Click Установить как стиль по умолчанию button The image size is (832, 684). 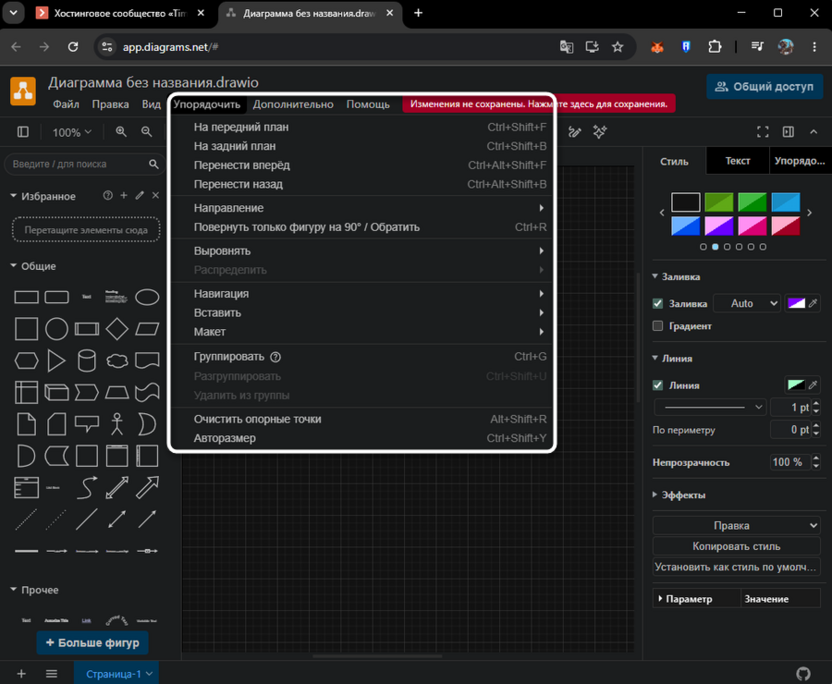736,567
